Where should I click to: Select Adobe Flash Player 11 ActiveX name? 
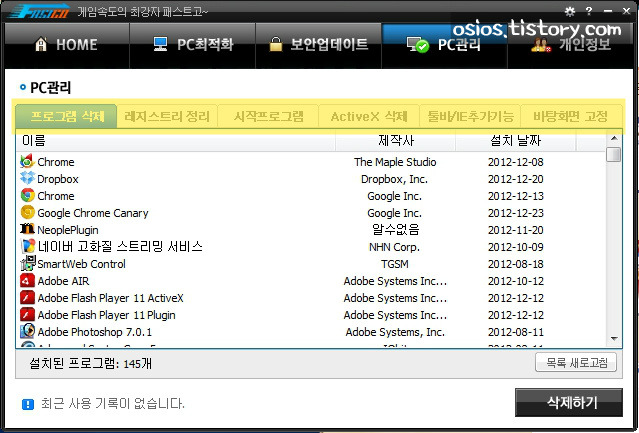click(110, 298)
